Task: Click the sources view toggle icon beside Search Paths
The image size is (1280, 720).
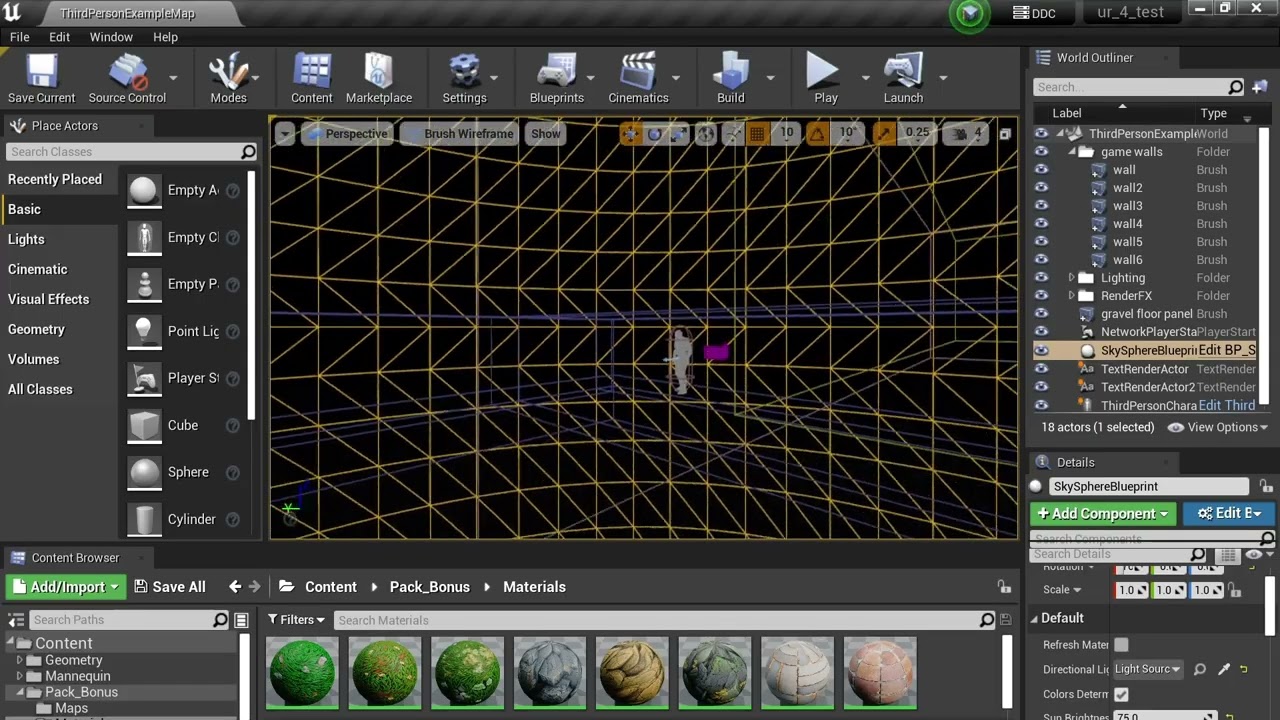Action: click(x=241, y=620)
